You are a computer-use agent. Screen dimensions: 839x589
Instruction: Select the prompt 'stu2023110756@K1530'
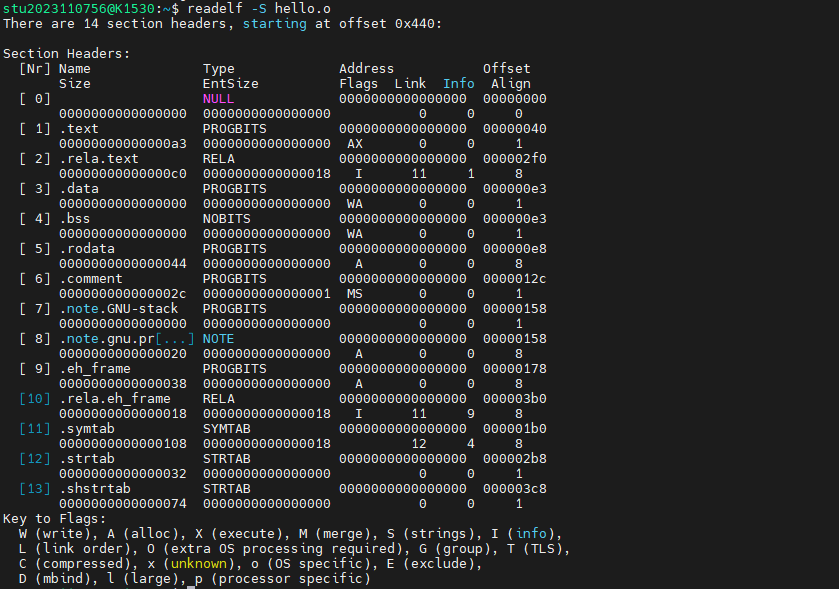[79, 9]
